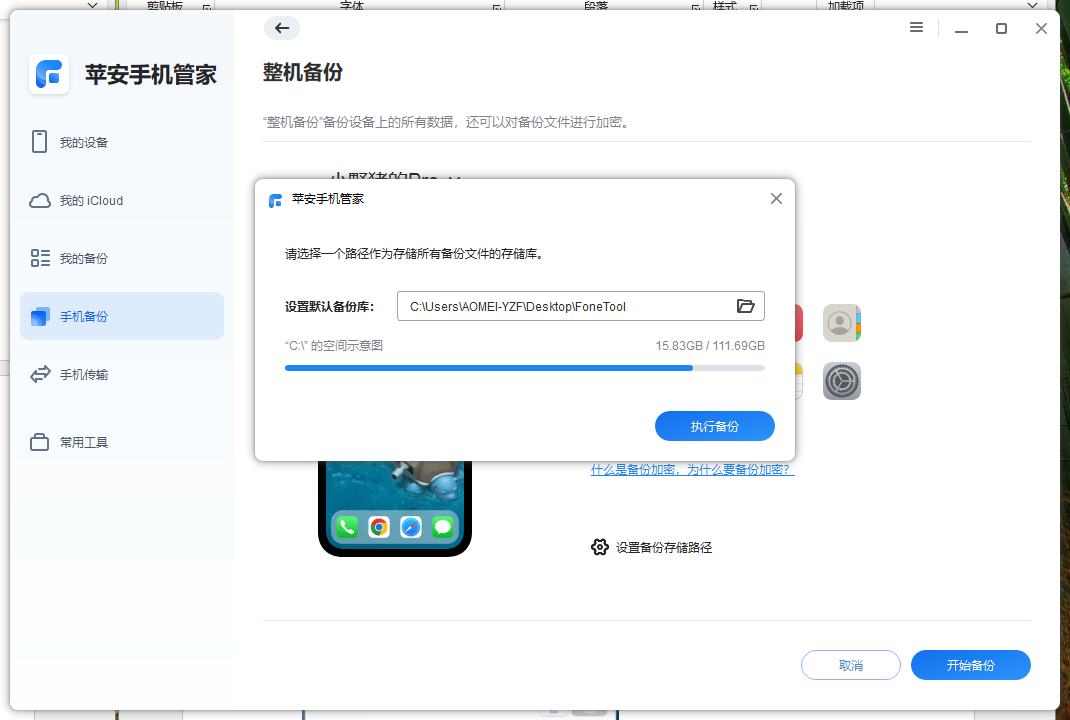Screen dimensions: 1070x720
Task: Click the back arrow above 整机备份
Action: (x=282, y=28)
